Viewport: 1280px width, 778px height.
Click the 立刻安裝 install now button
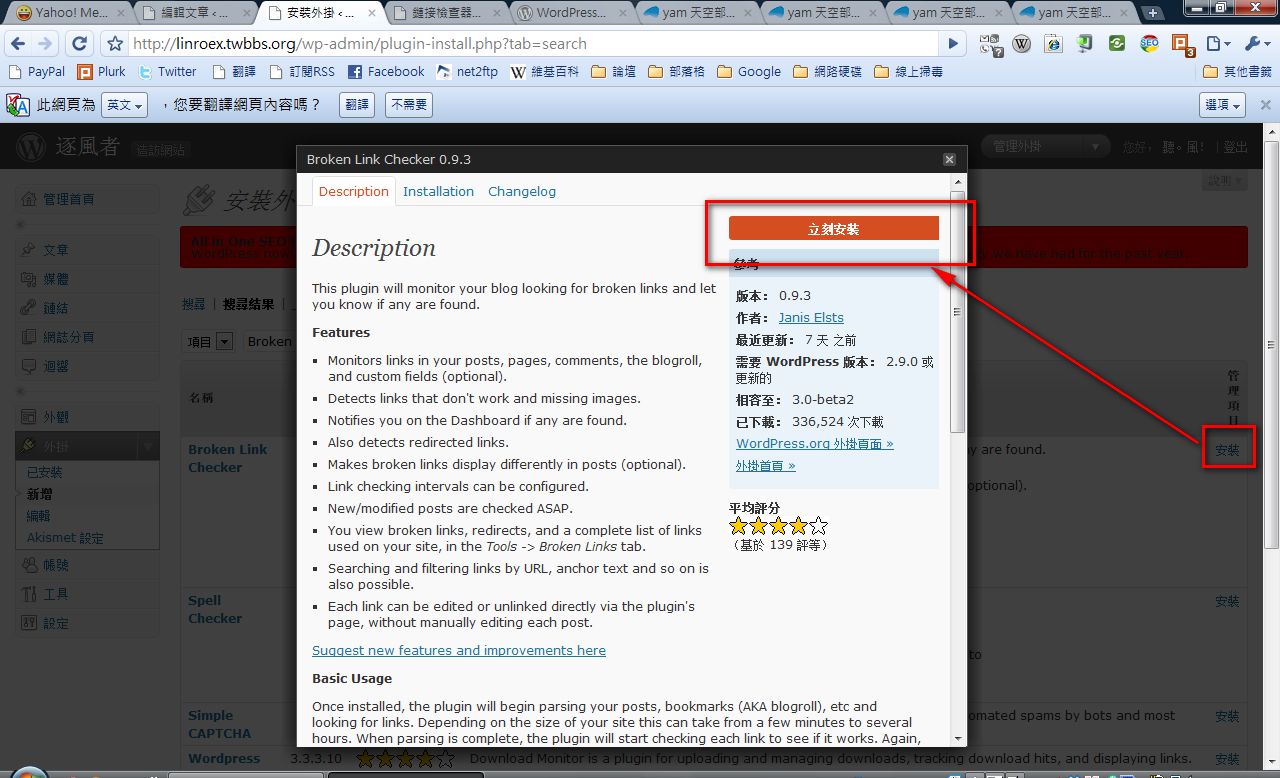click(834, 228)
